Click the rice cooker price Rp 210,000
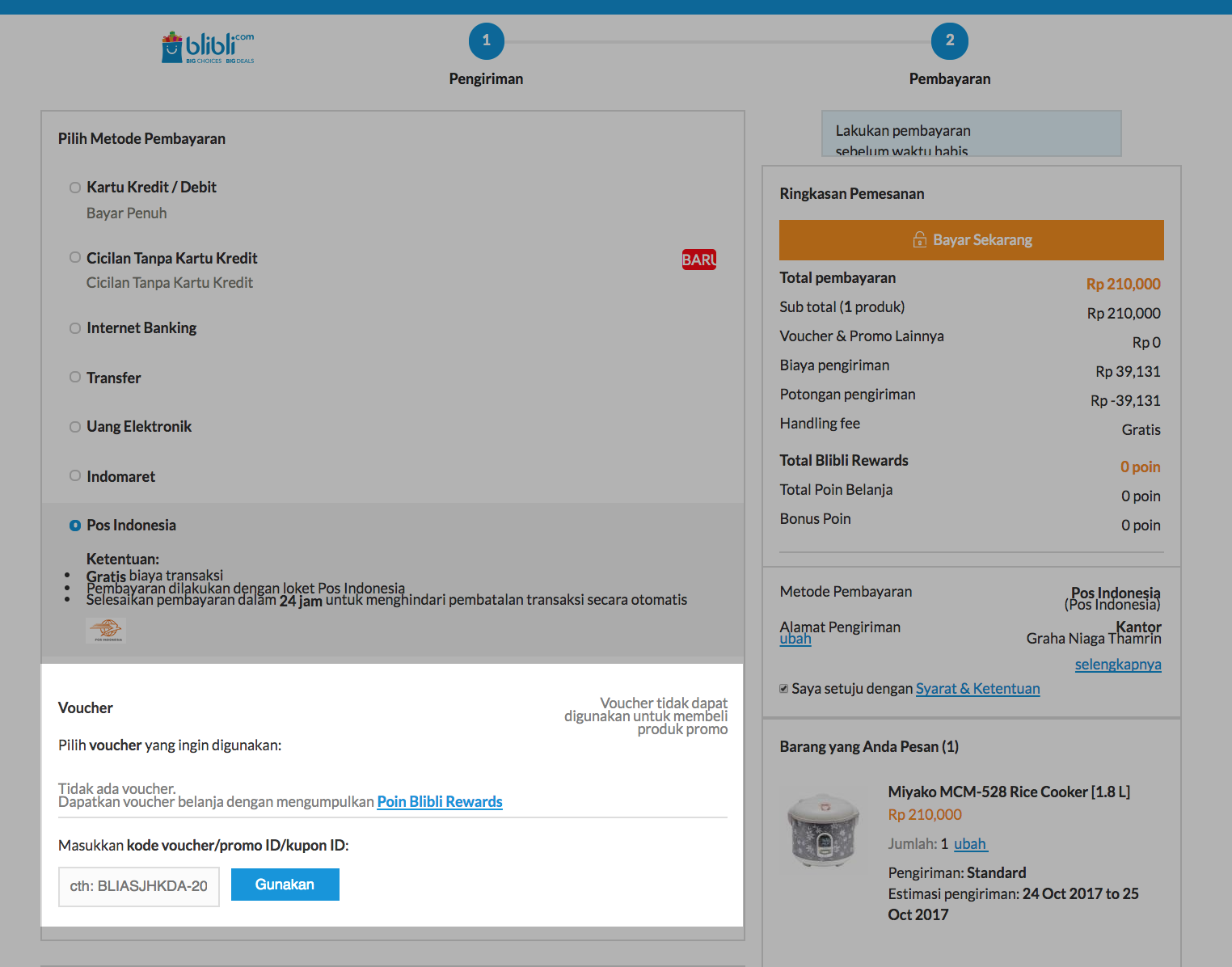Screen dimensions: 1232x967 point(925,814)
